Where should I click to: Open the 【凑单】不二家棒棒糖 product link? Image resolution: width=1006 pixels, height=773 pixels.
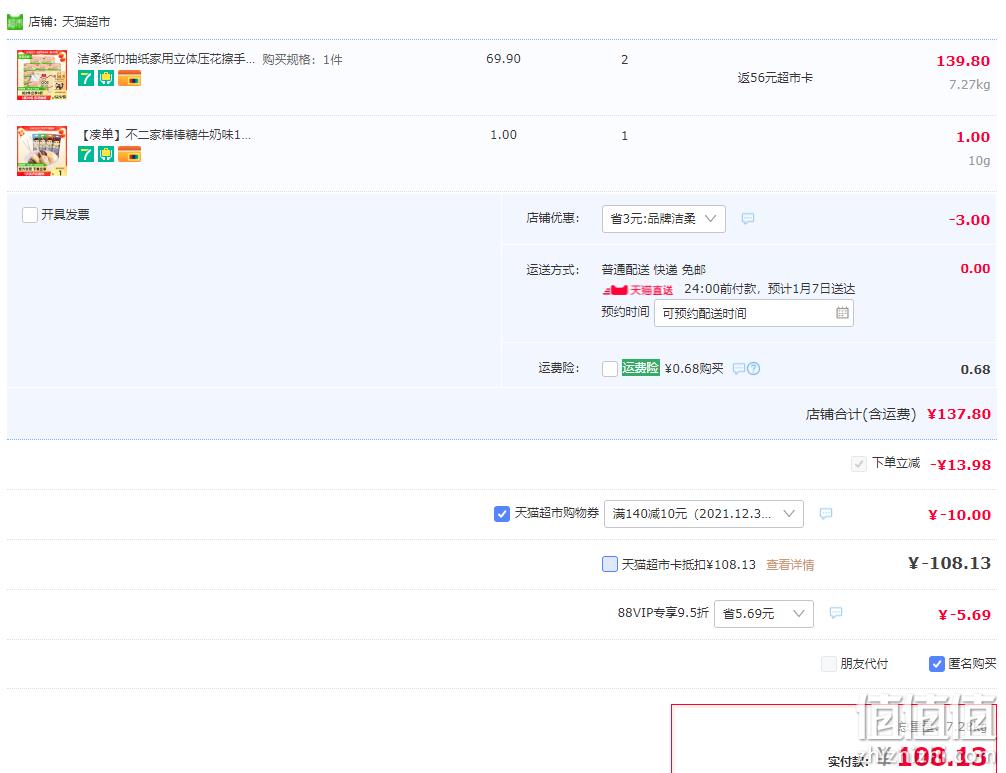[164, 135]
